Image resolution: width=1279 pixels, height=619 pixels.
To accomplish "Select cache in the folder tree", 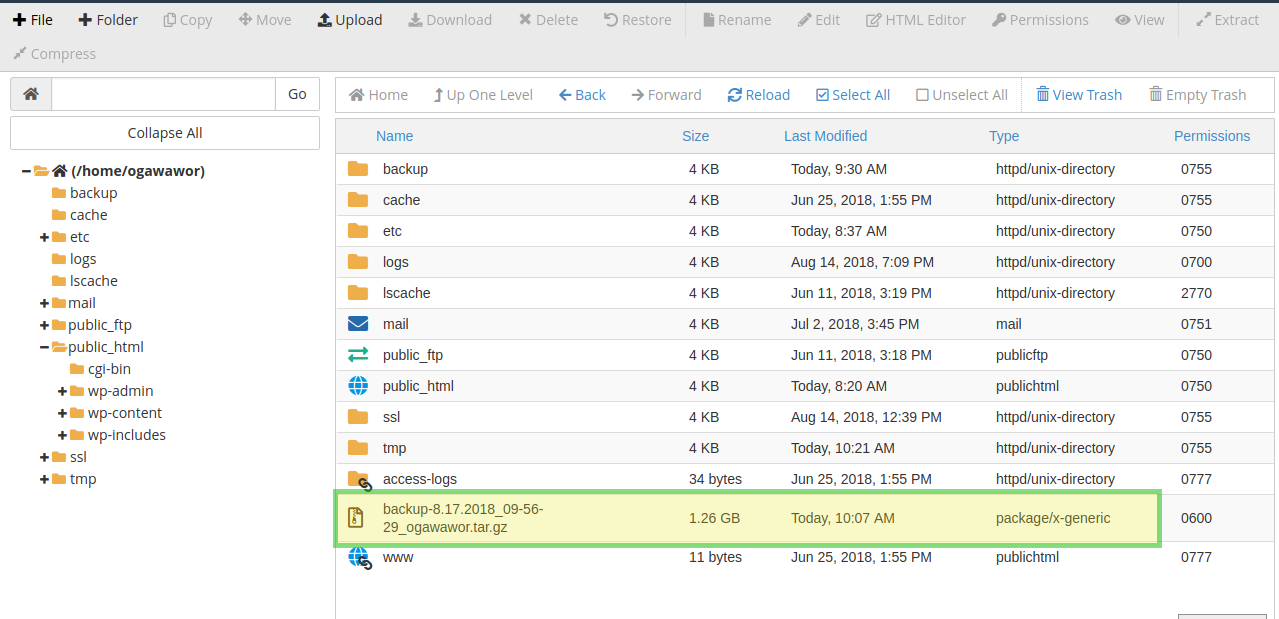I will click(88, 215).
